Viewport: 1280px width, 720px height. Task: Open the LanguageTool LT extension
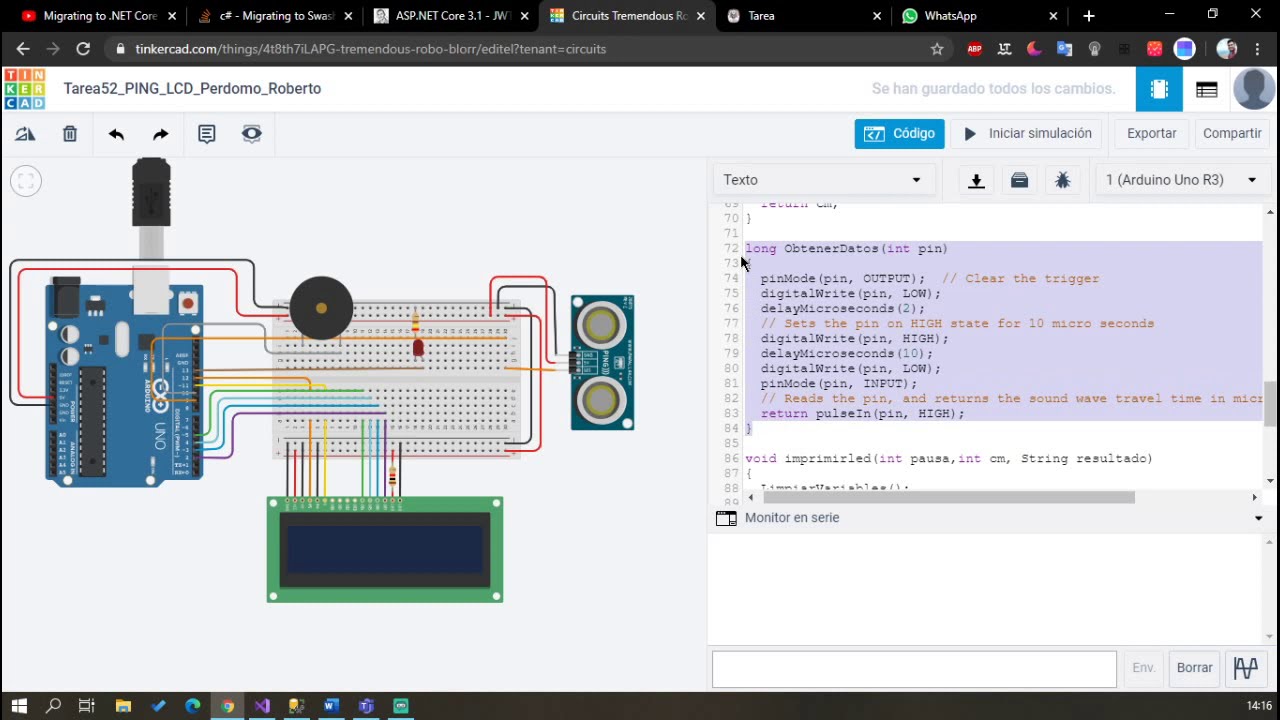pyautogui.click(x=1005, y=49)
